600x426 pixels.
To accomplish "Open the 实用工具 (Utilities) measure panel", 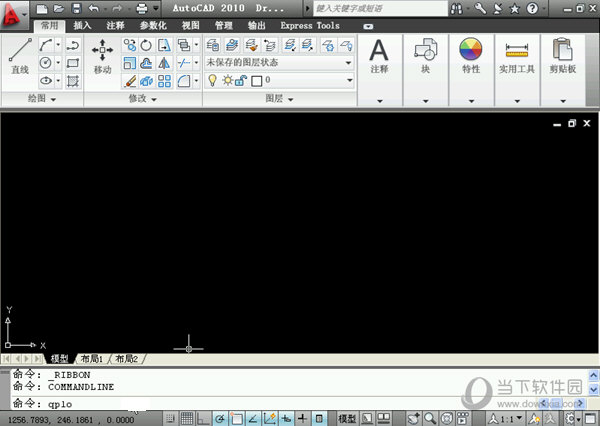I will tap(517, 56).
